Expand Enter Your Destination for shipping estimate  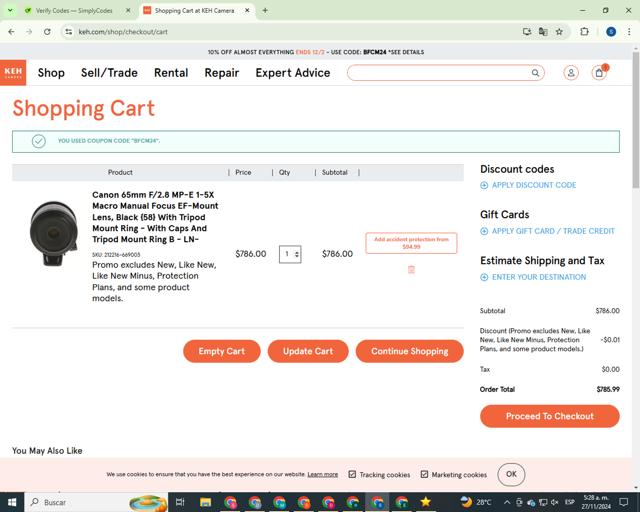tap(539, 277)
